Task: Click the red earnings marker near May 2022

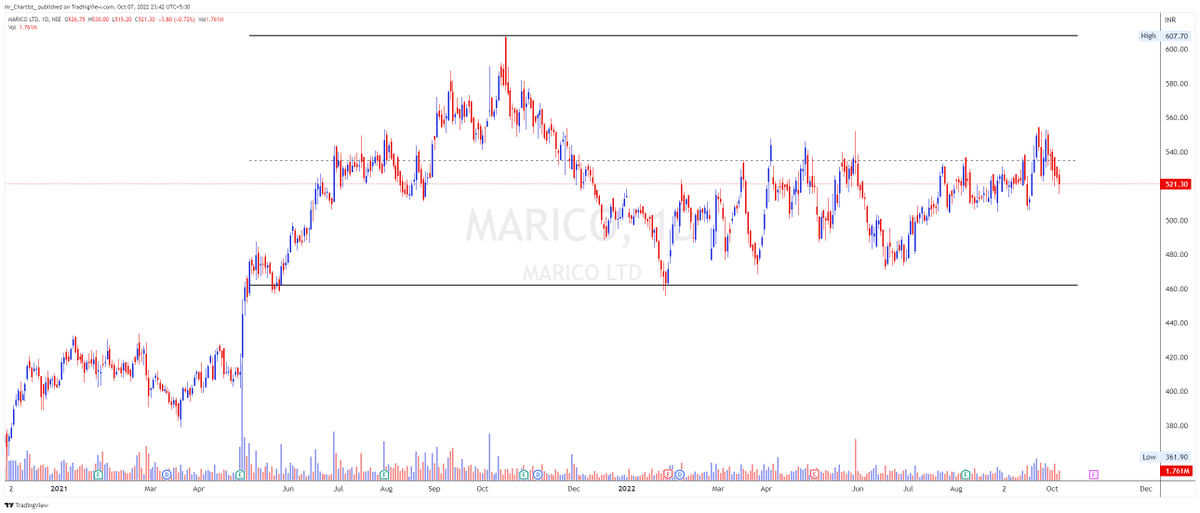Action: 815,474
